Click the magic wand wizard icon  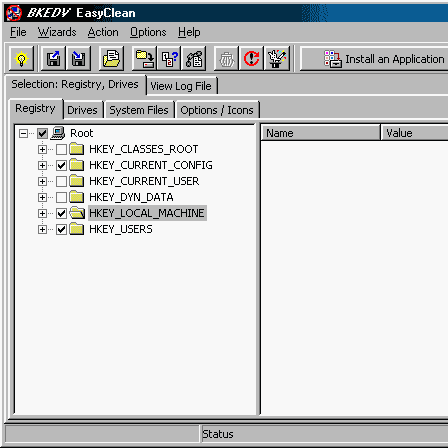pyautogui.click(x=277, y=59)
